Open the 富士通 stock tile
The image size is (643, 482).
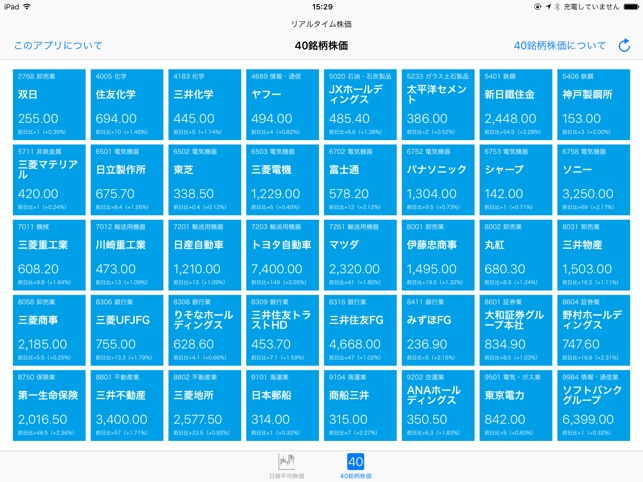tap(360, 180)
